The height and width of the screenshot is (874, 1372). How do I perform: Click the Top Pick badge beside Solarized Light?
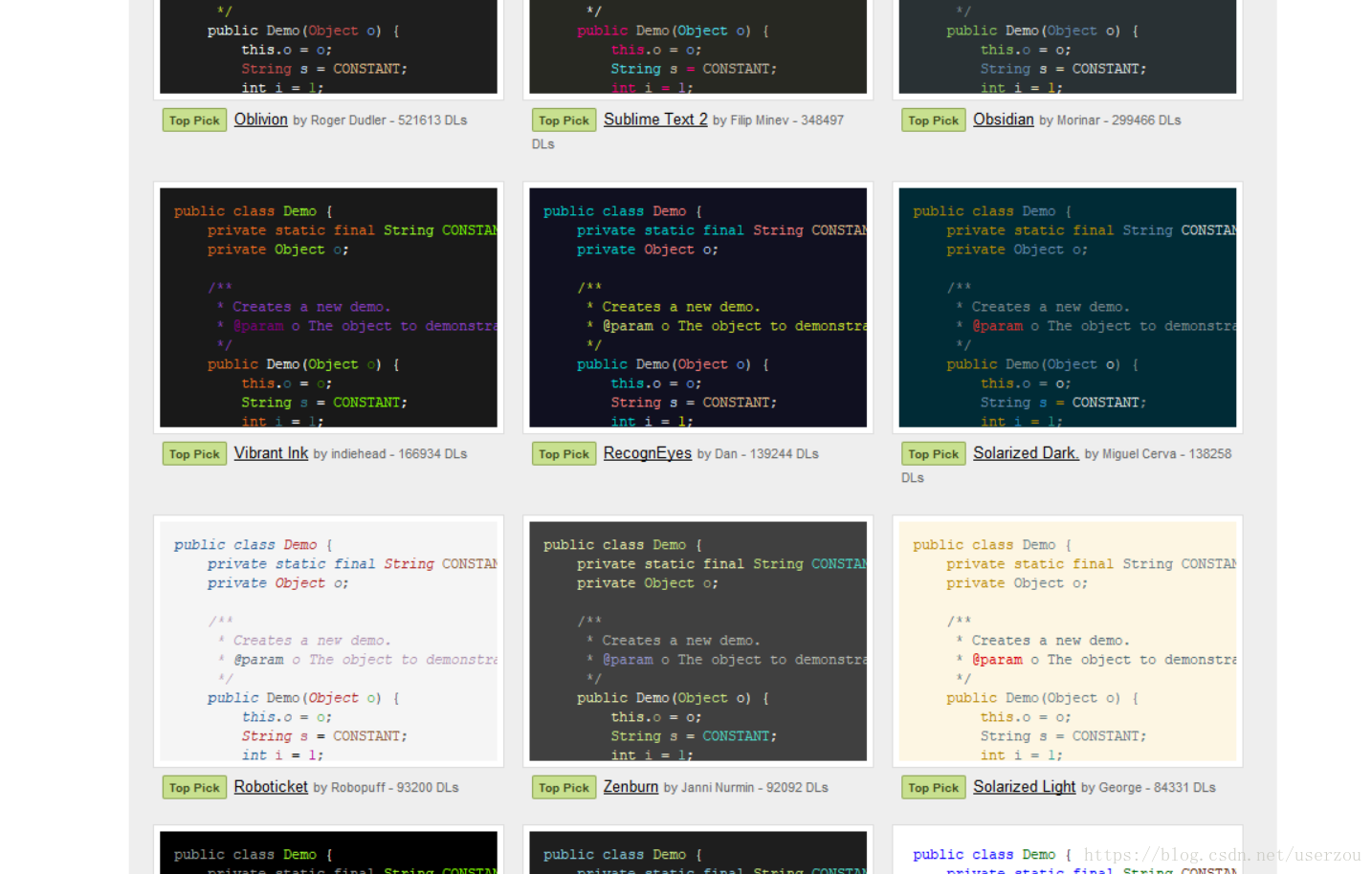click(933, 788)
